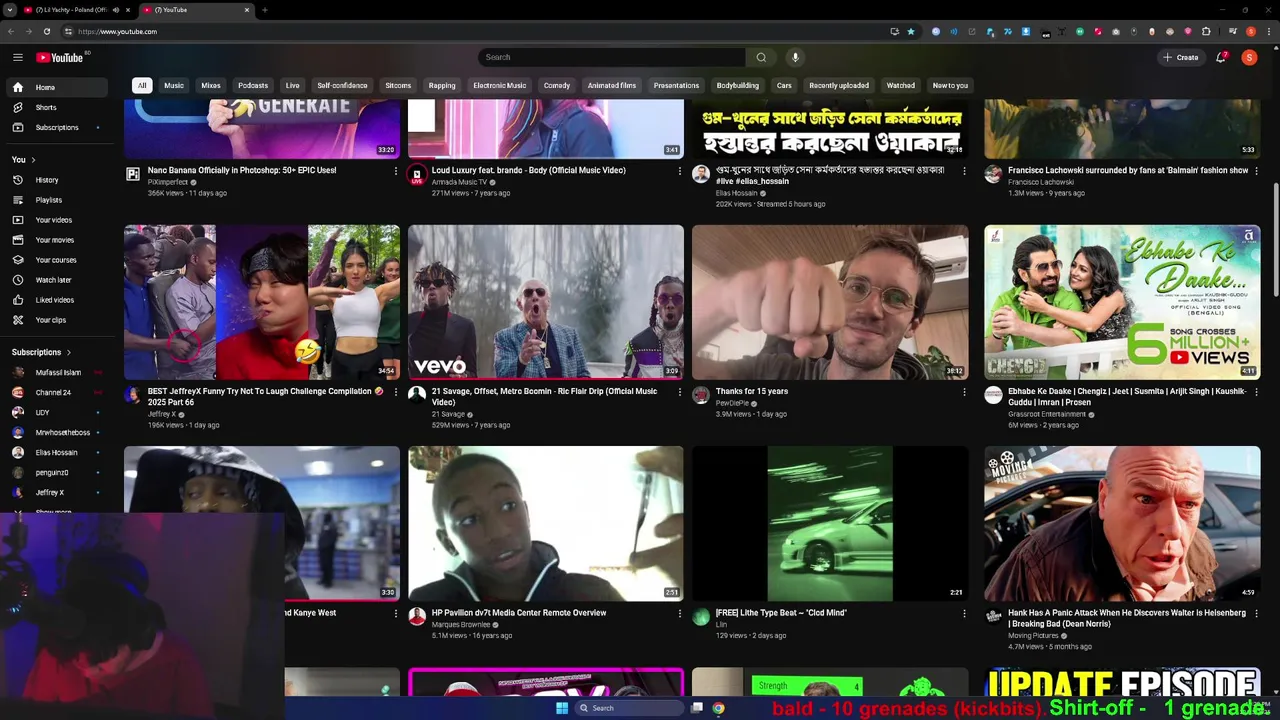The height and width of the screenshot is (720, 1280).
Task: Open a new browser tab
Action: [x=265, y=10]
